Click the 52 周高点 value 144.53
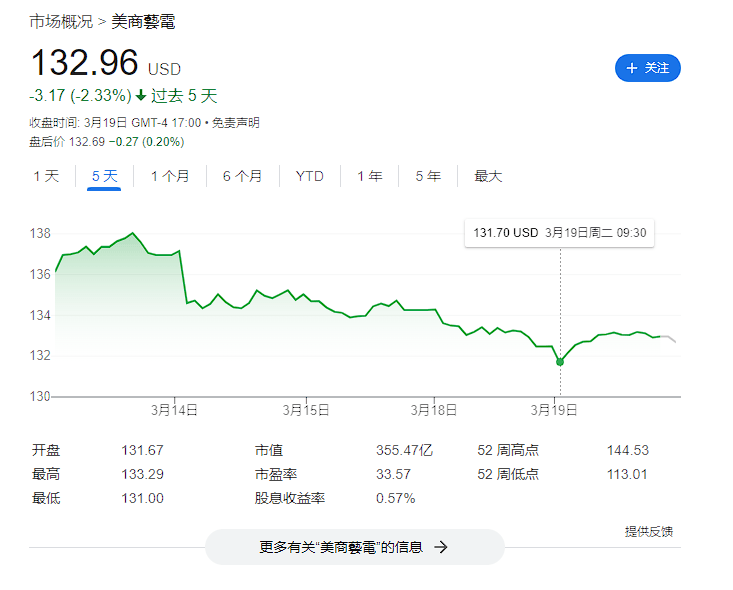 click(x=628, y=450)
